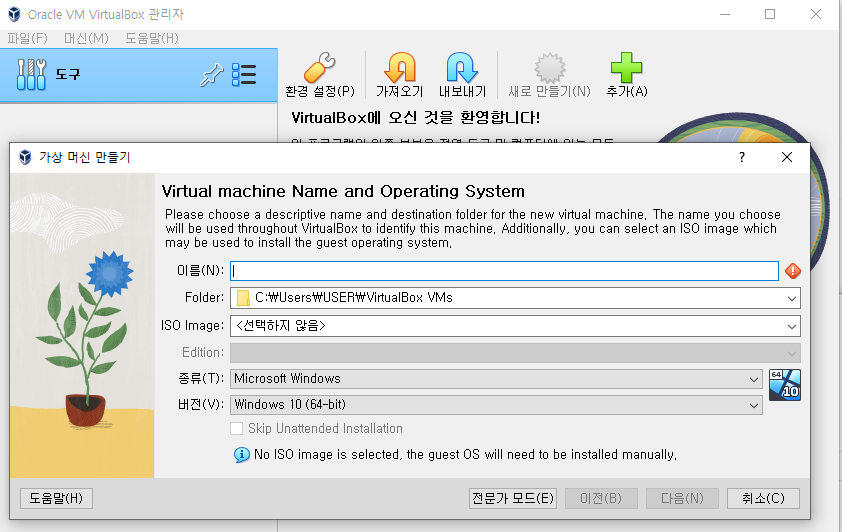Screen dimensions: 842x532
Task: Click the pin icon in Tools row
Action: (211, 75)
